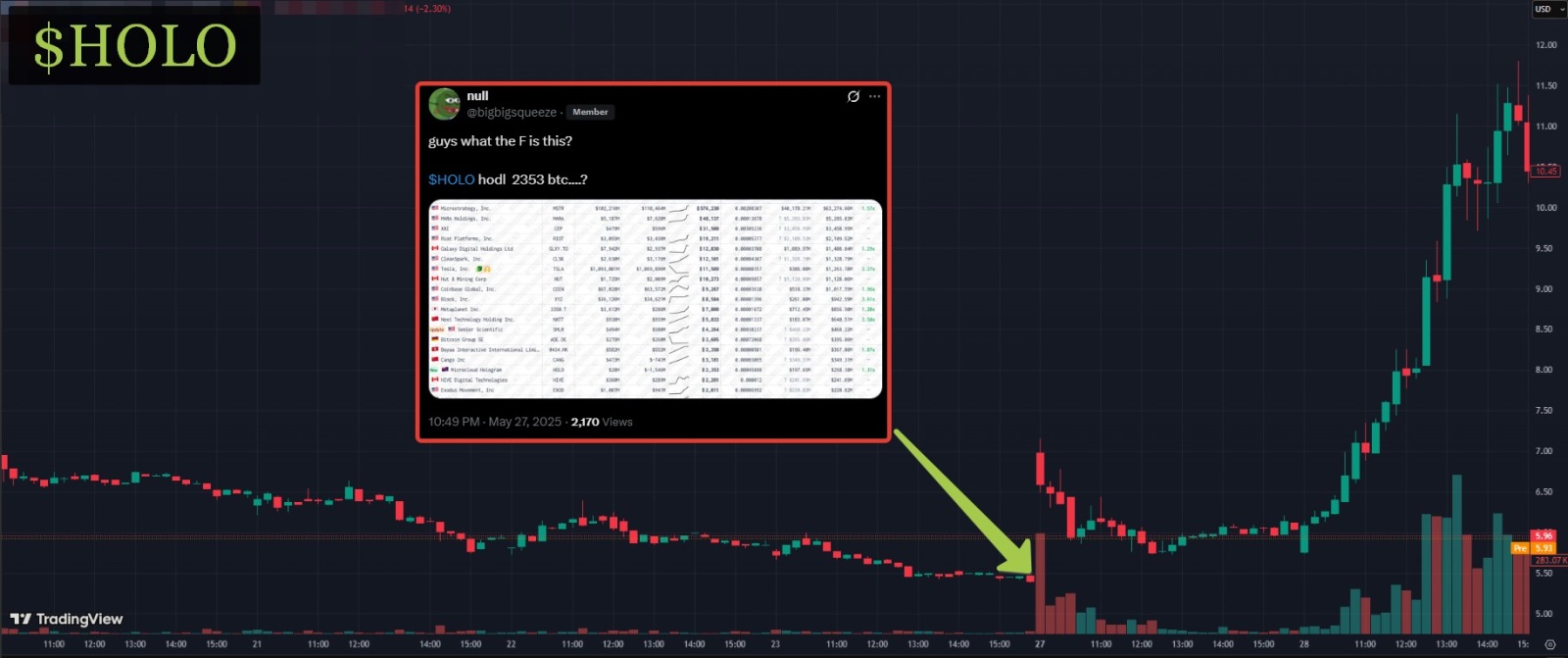Click the Semler Scientific table row
The height and width of the screenshot is (658, 1568).
coord(655,329)
